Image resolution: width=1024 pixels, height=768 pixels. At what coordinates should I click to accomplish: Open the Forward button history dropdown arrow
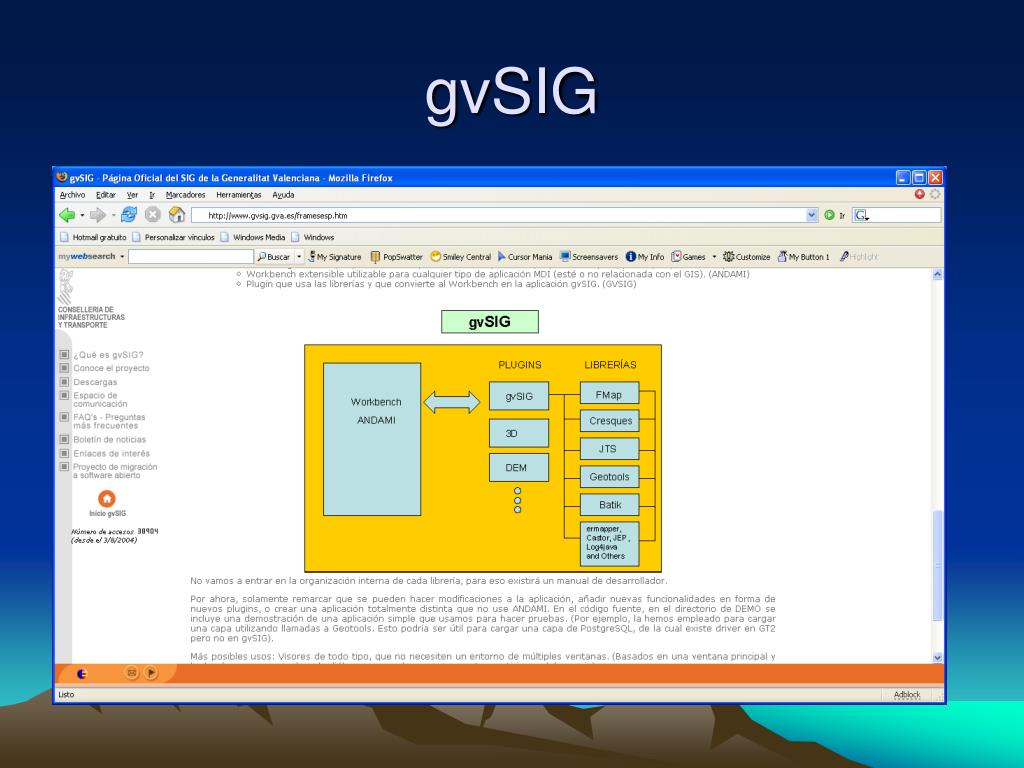click(113, 216)
